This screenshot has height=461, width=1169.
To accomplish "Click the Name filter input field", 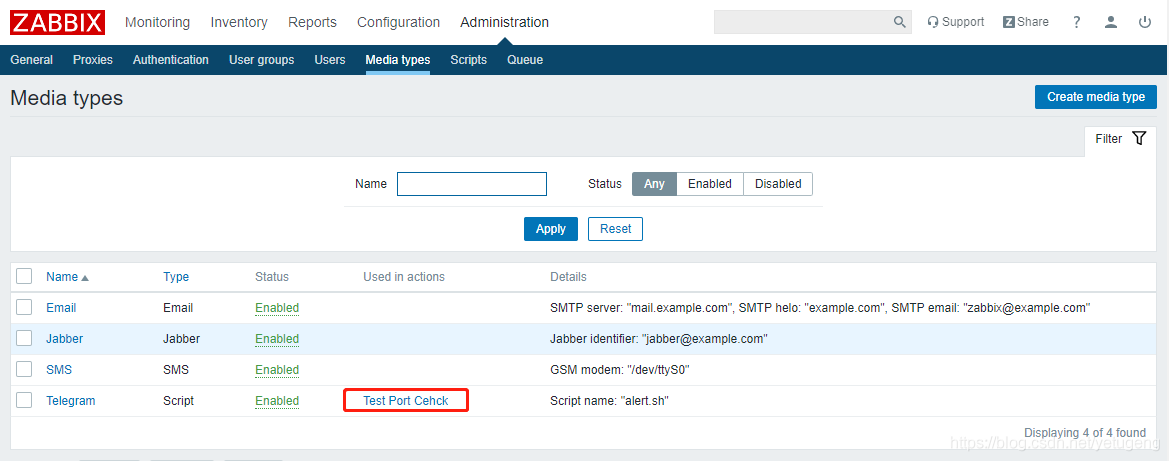I will click(x=472, y=184).
